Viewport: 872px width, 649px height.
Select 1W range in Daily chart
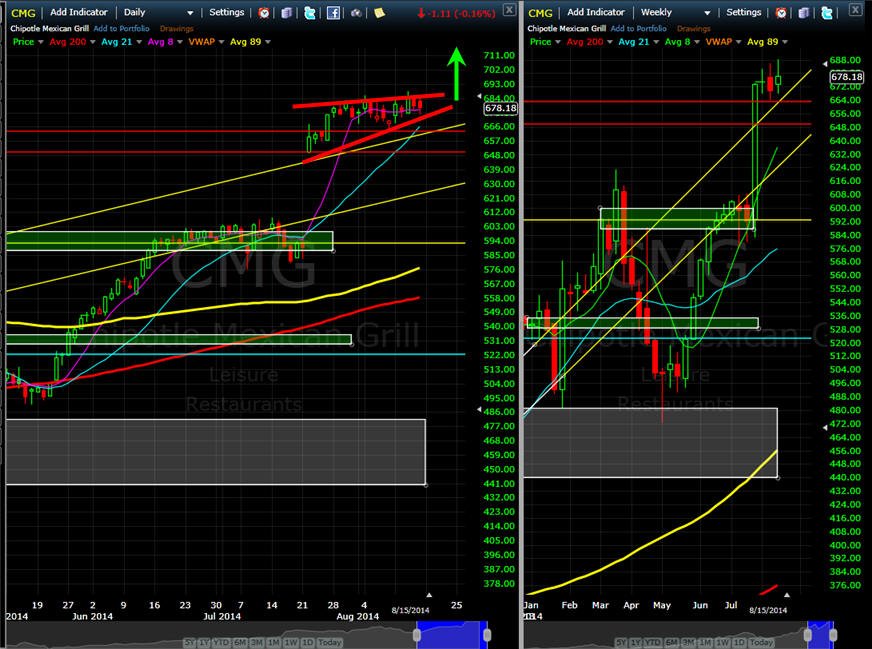tap(291, 642)
